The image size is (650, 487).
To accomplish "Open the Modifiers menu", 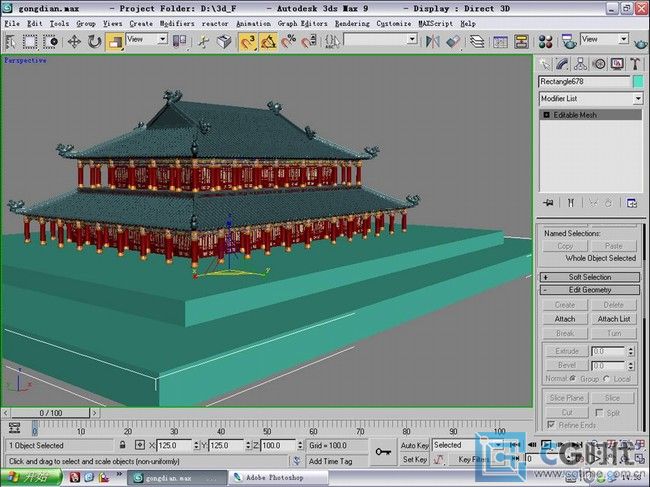I will (177, 24).
